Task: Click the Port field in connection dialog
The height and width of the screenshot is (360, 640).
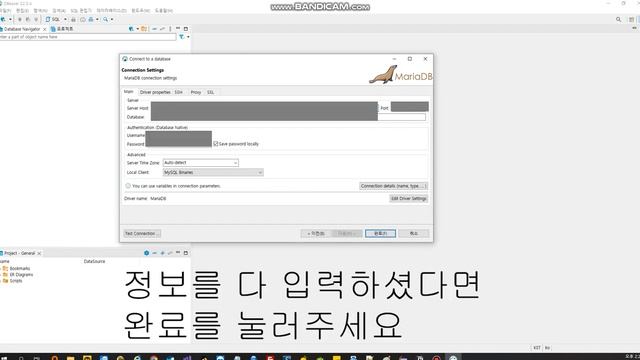Action: coord(409,107)
